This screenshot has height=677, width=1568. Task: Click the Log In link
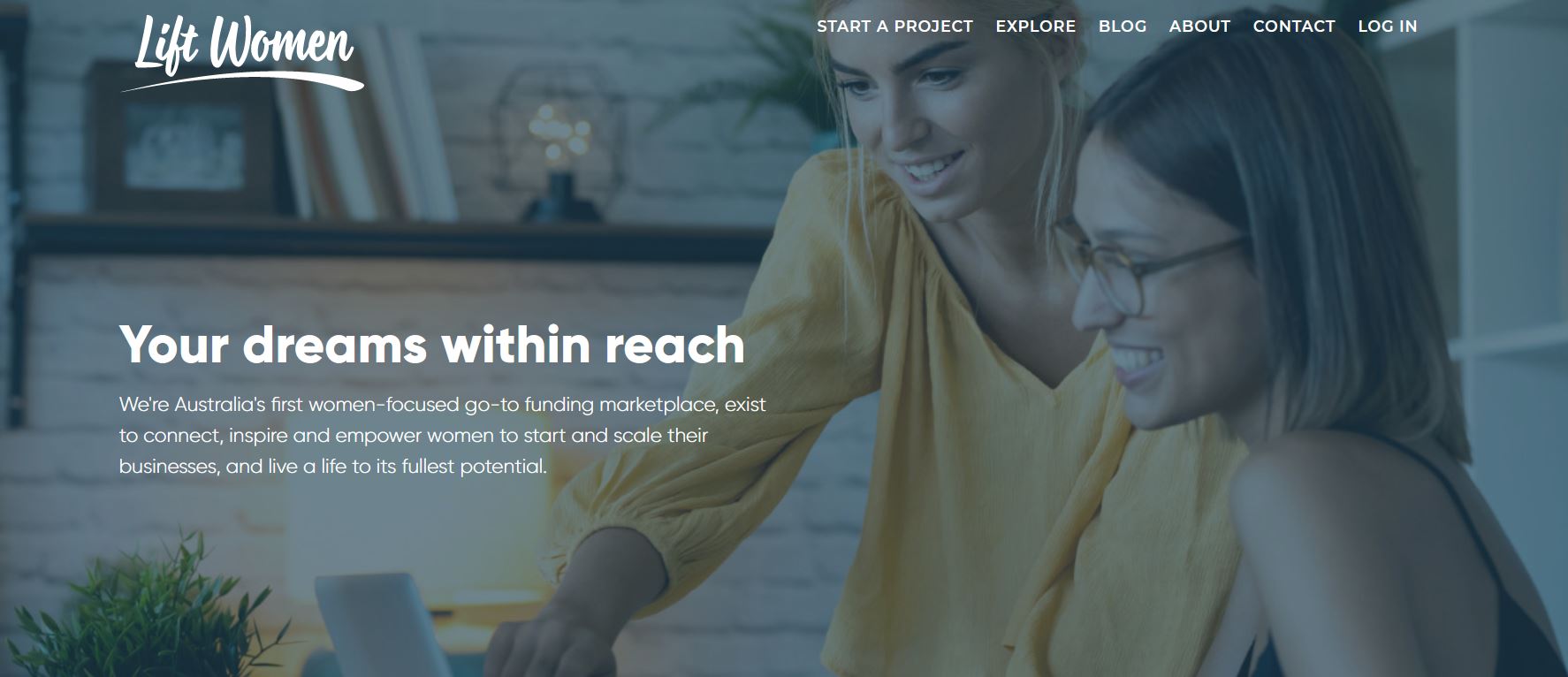(1387, 27)
